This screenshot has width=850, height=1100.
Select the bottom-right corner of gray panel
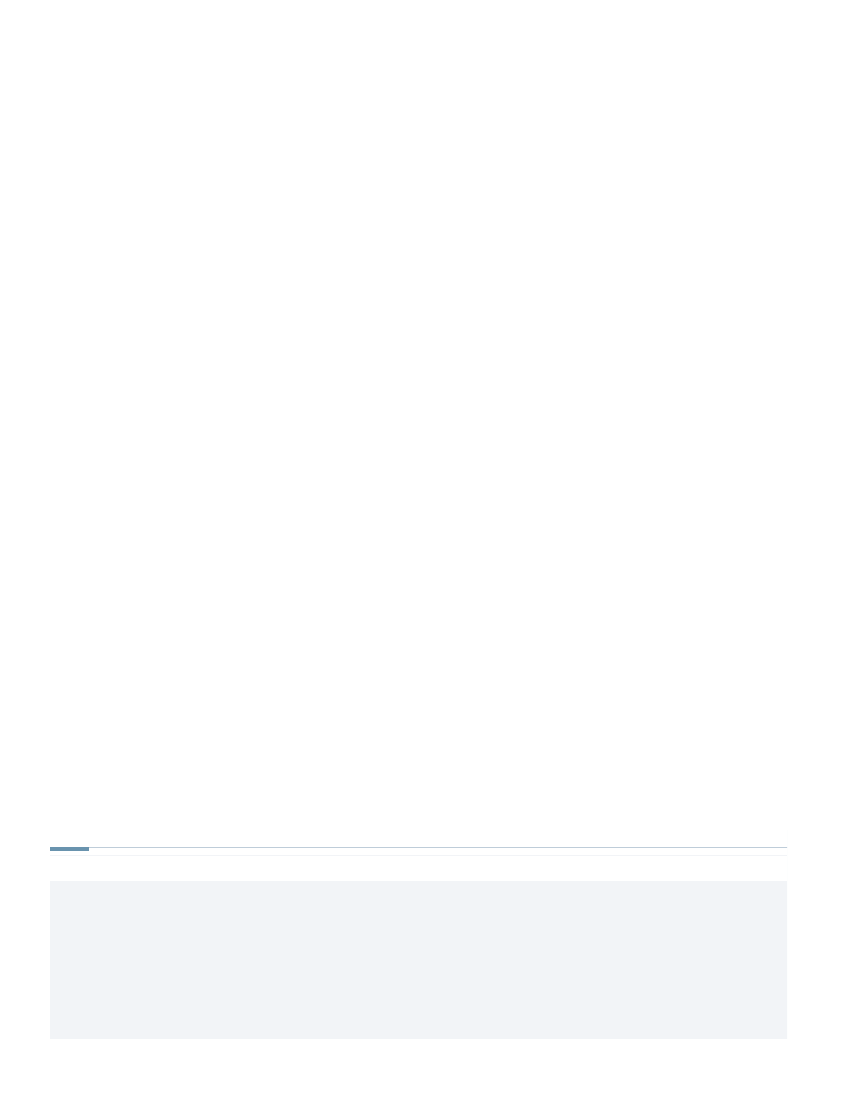pos(786,1038)
